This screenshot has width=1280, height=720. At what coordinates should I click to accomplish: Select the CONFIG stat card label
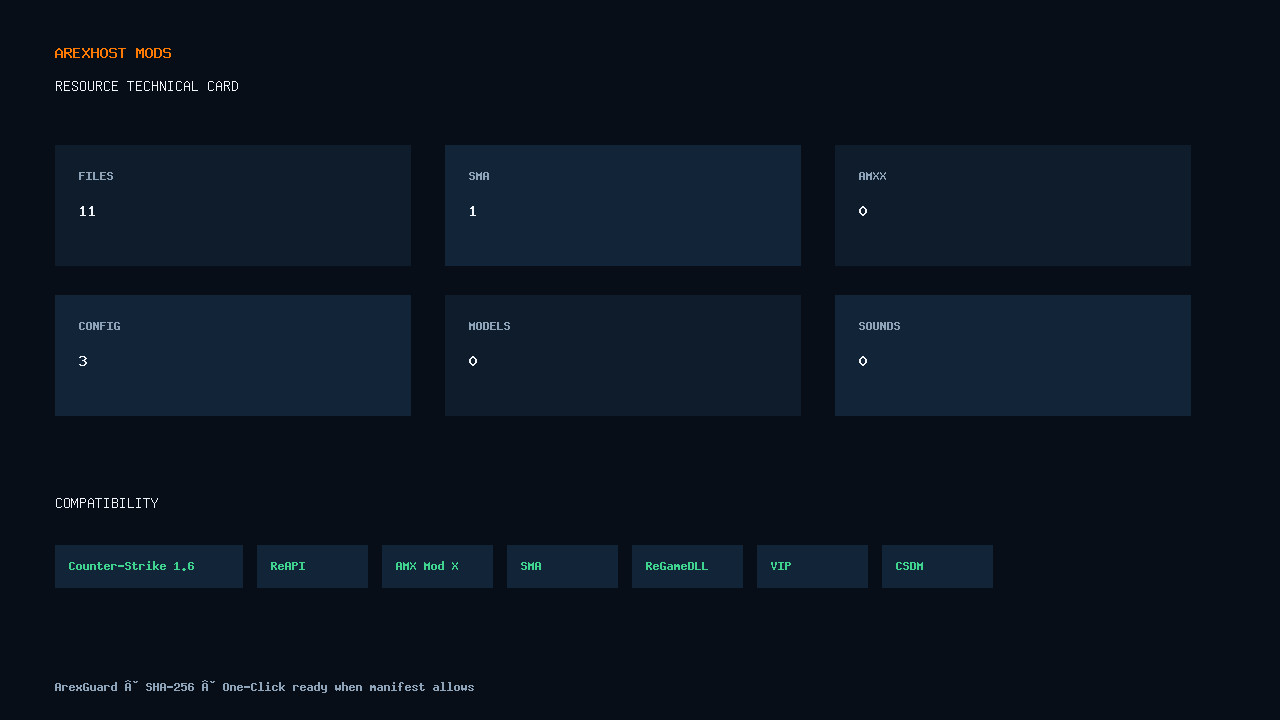pyautogui.click(x=99, y=326)
